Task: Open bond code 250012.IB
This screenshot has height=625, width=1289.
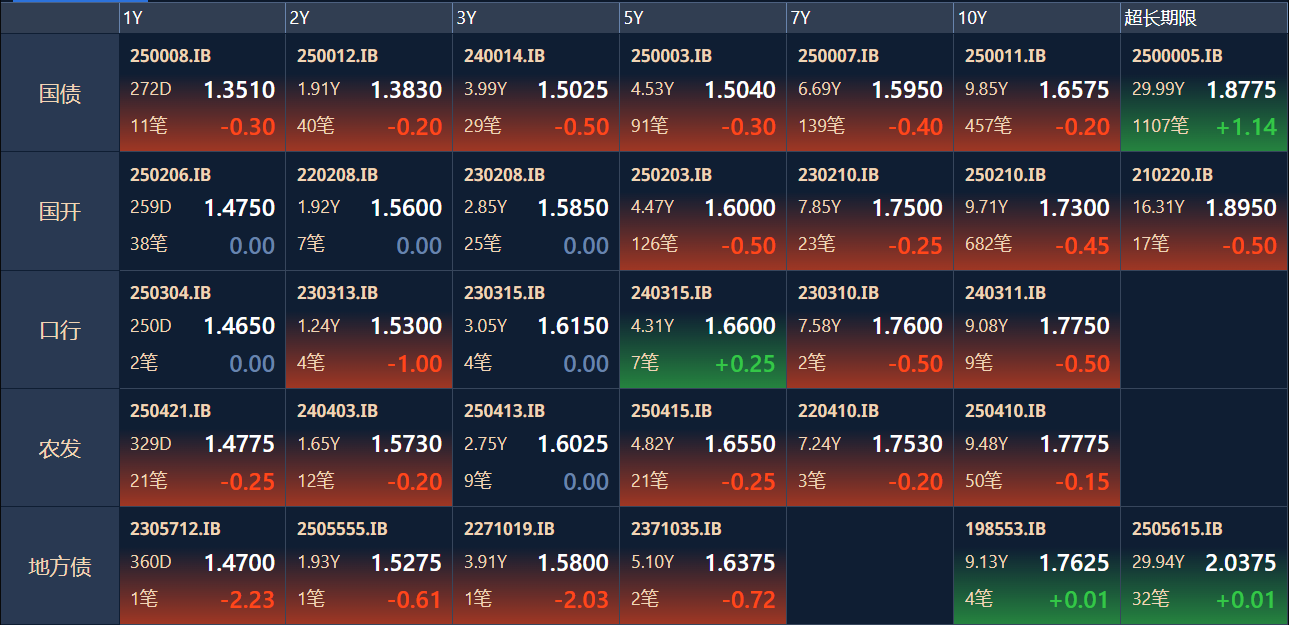Action: [x=337, y=57]
